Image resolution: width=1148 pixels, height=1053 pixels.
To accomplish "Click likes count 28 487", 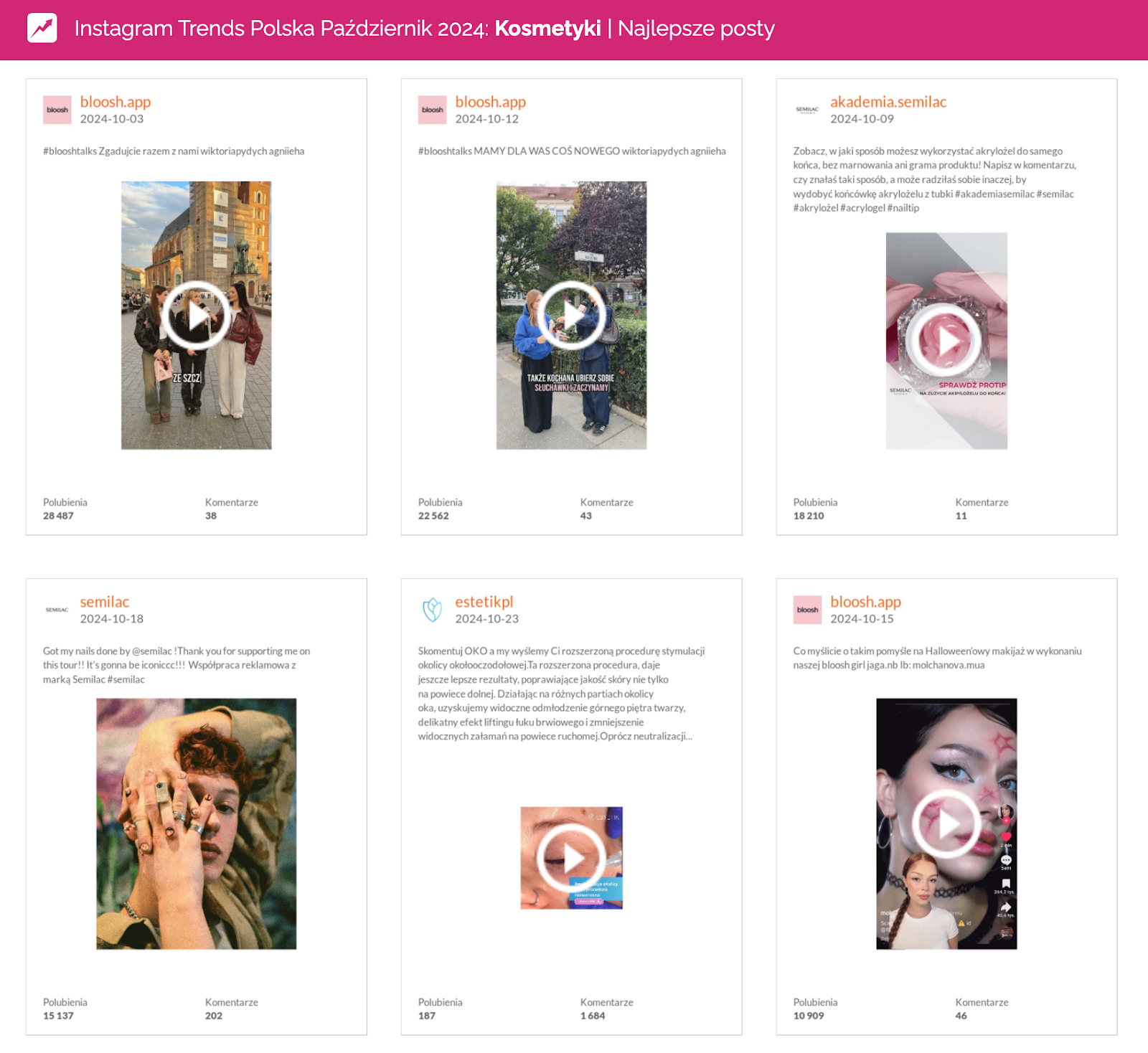I will (x=58, y=516).
